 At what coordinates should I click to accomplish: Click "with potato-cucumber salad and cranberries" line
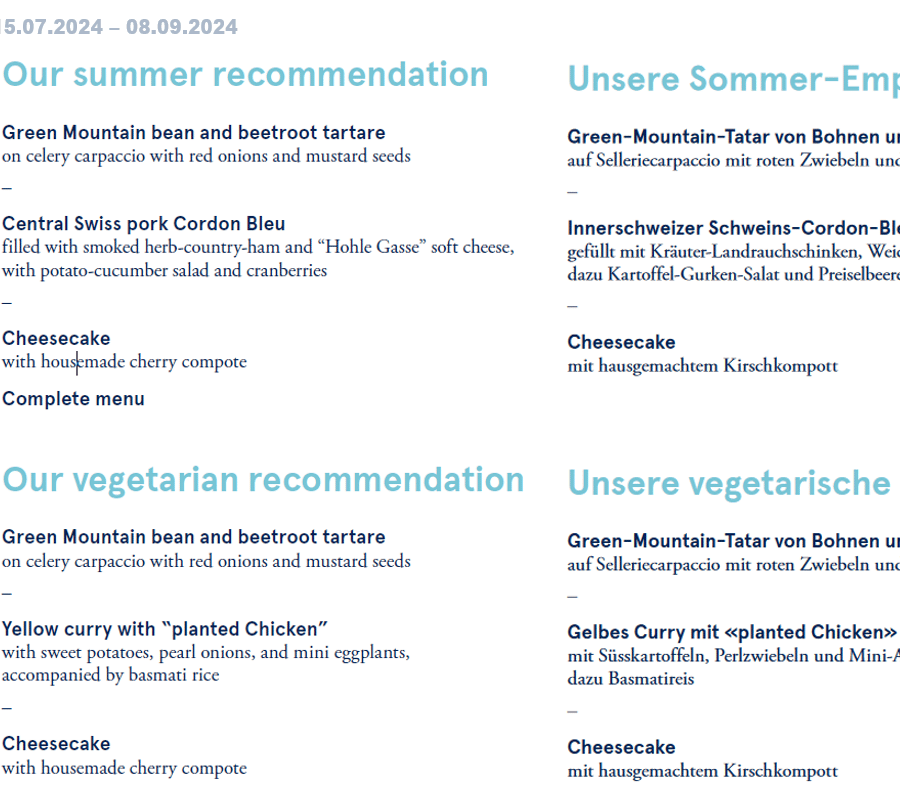[x=164, y=270]
